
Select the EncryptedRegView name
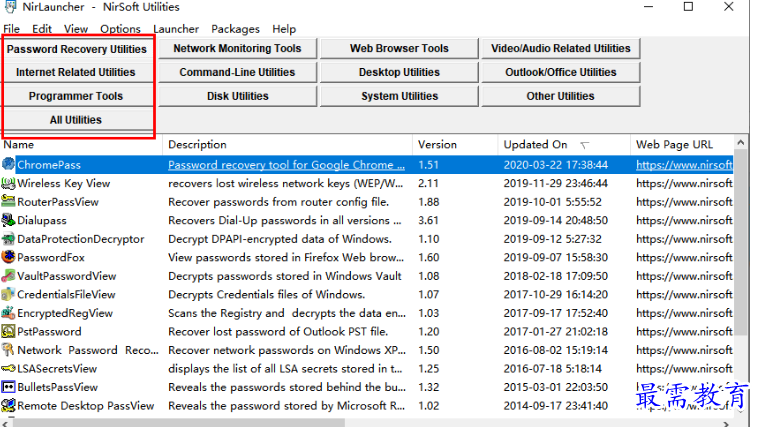(x=65, y=313)
